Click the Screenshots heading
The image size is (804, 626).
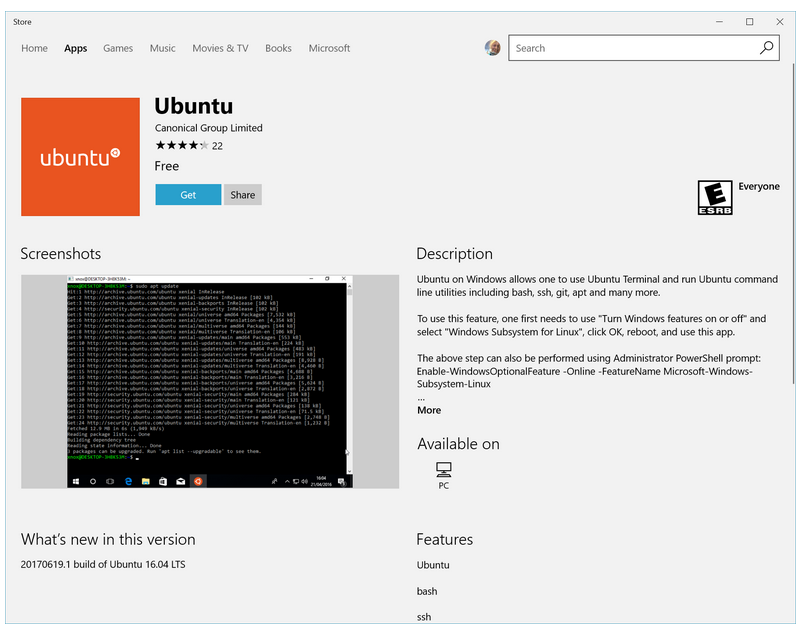pos(61,254)
